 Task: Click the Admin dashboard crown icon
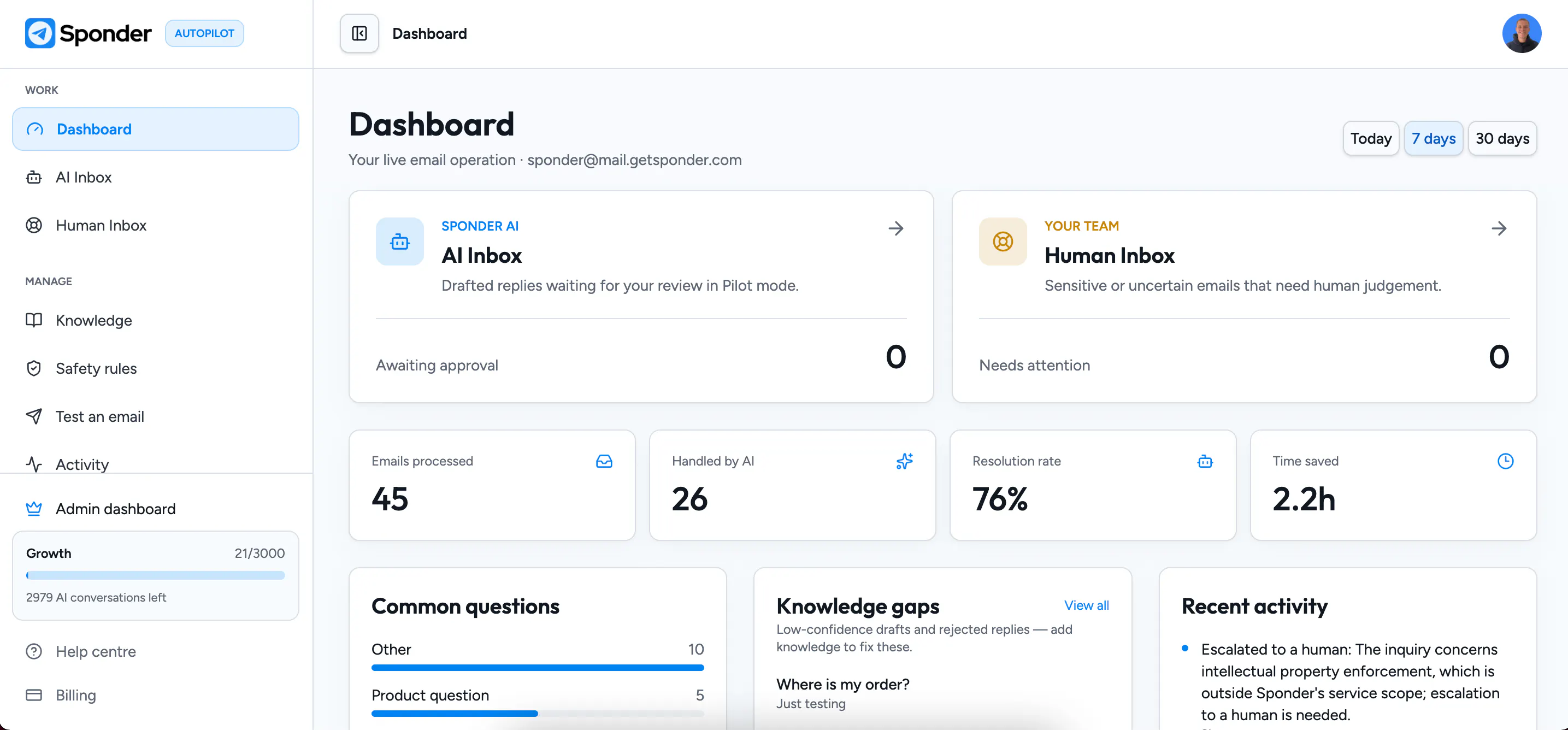pyautogui.click(x=34, y=509)
